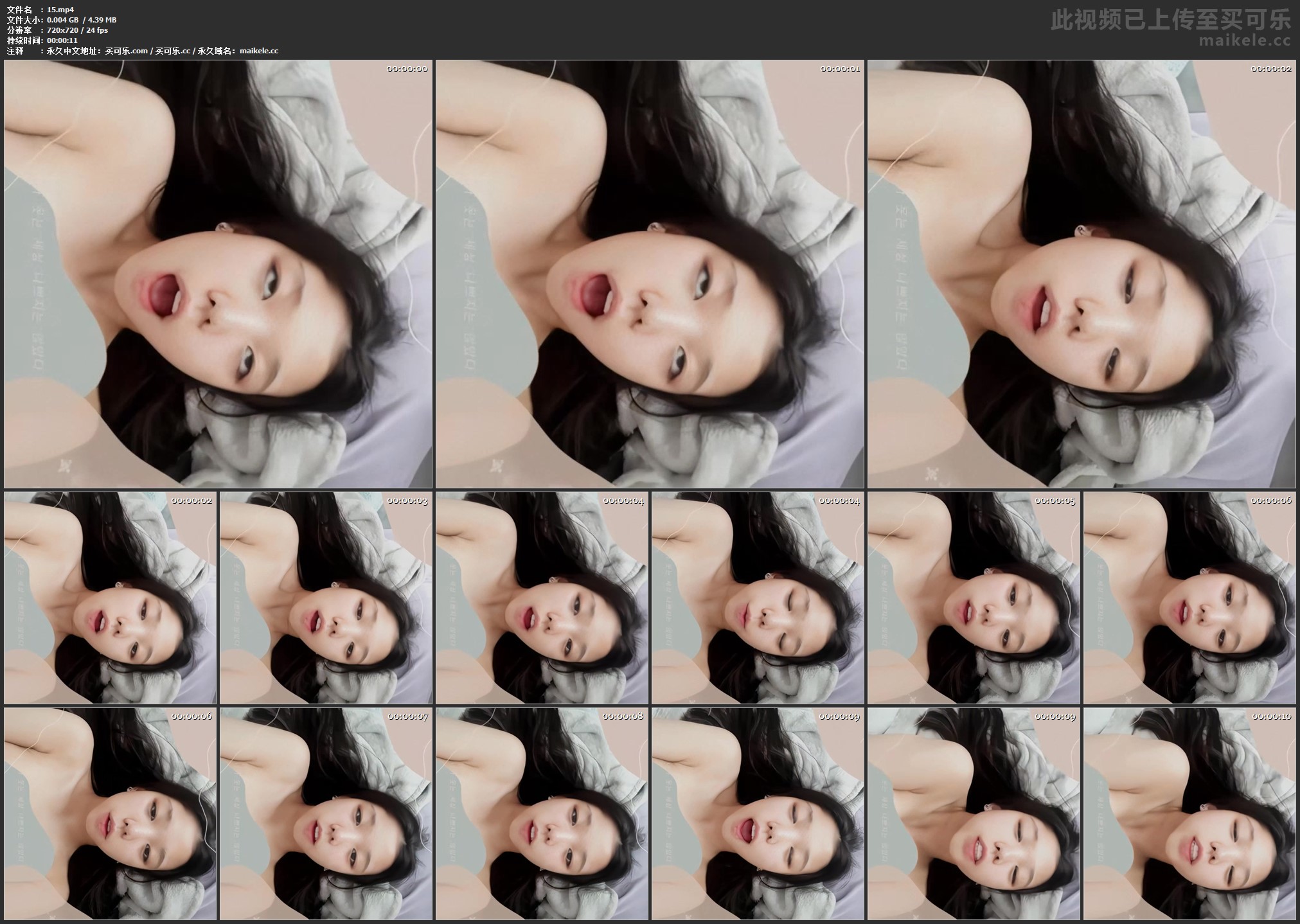Screen dimensions: 1300x924
Task: Open the large 00:00:00 frame thumbnail
Action: pyautogui.click(x=218, y=274)
